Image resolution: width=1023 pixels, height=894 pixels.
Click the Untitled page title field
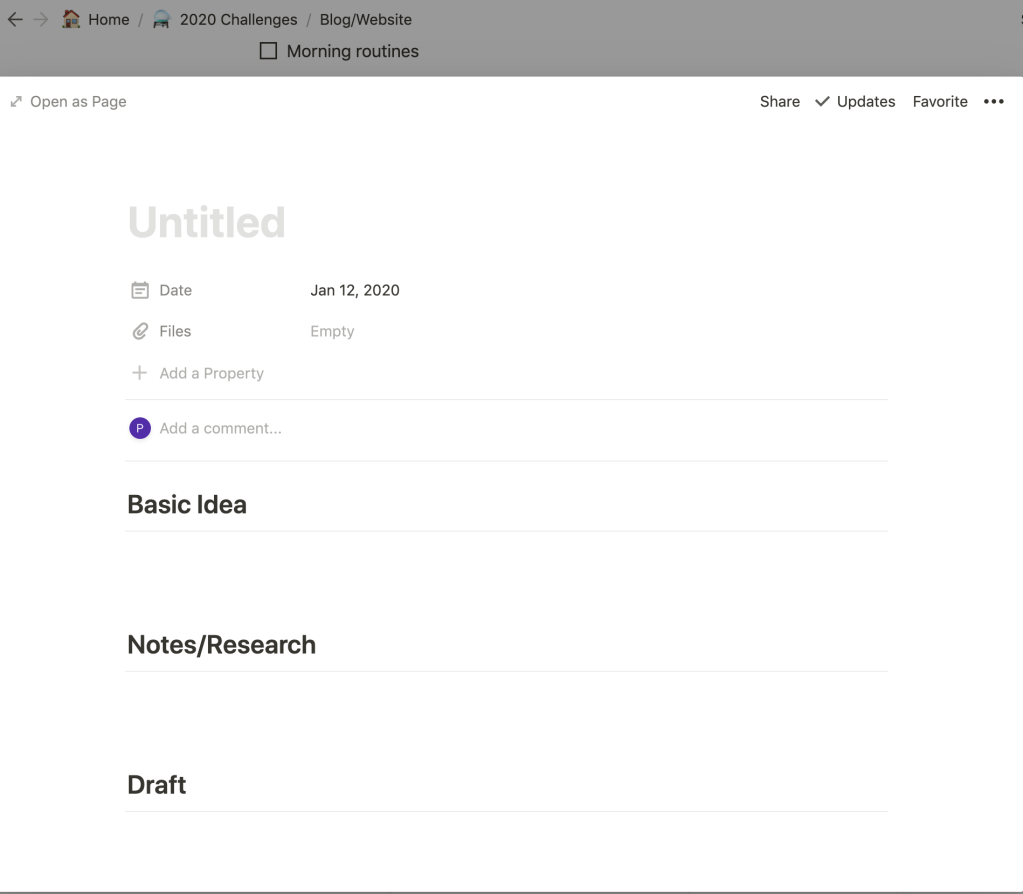207,222
